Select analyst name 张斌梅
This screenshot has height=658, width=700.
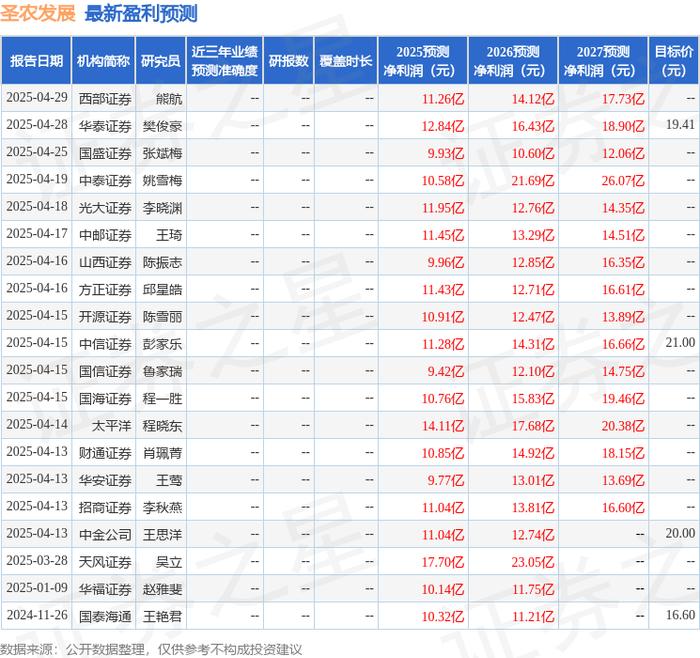(162, 153)
